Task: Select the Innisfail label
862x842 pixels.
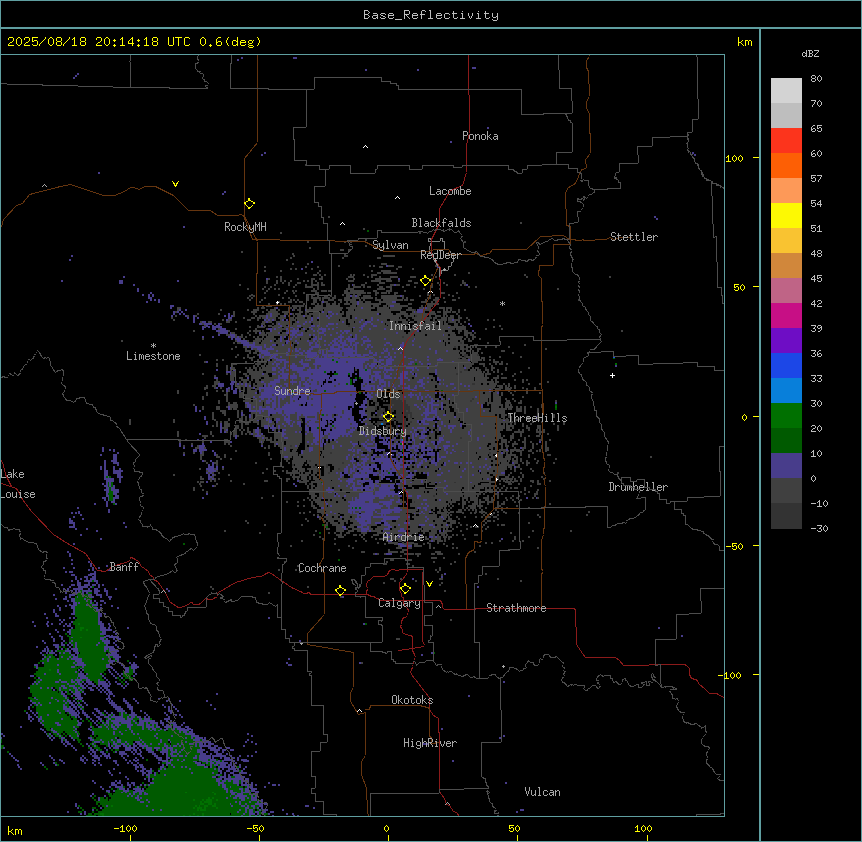Action: (x=415, y=326)
